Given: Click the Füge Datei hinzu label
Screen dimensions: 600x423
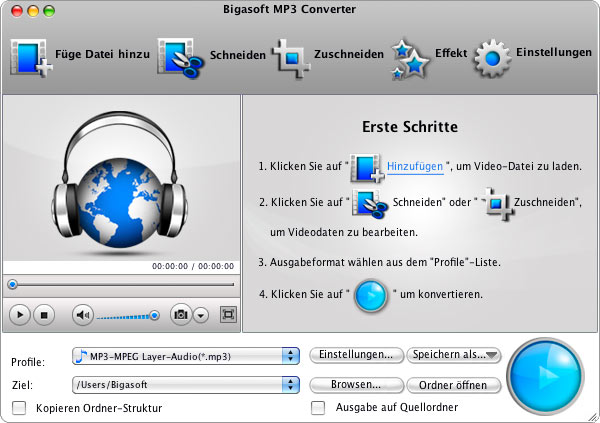Looking at the screenshot, I should [x=102, y=54].
